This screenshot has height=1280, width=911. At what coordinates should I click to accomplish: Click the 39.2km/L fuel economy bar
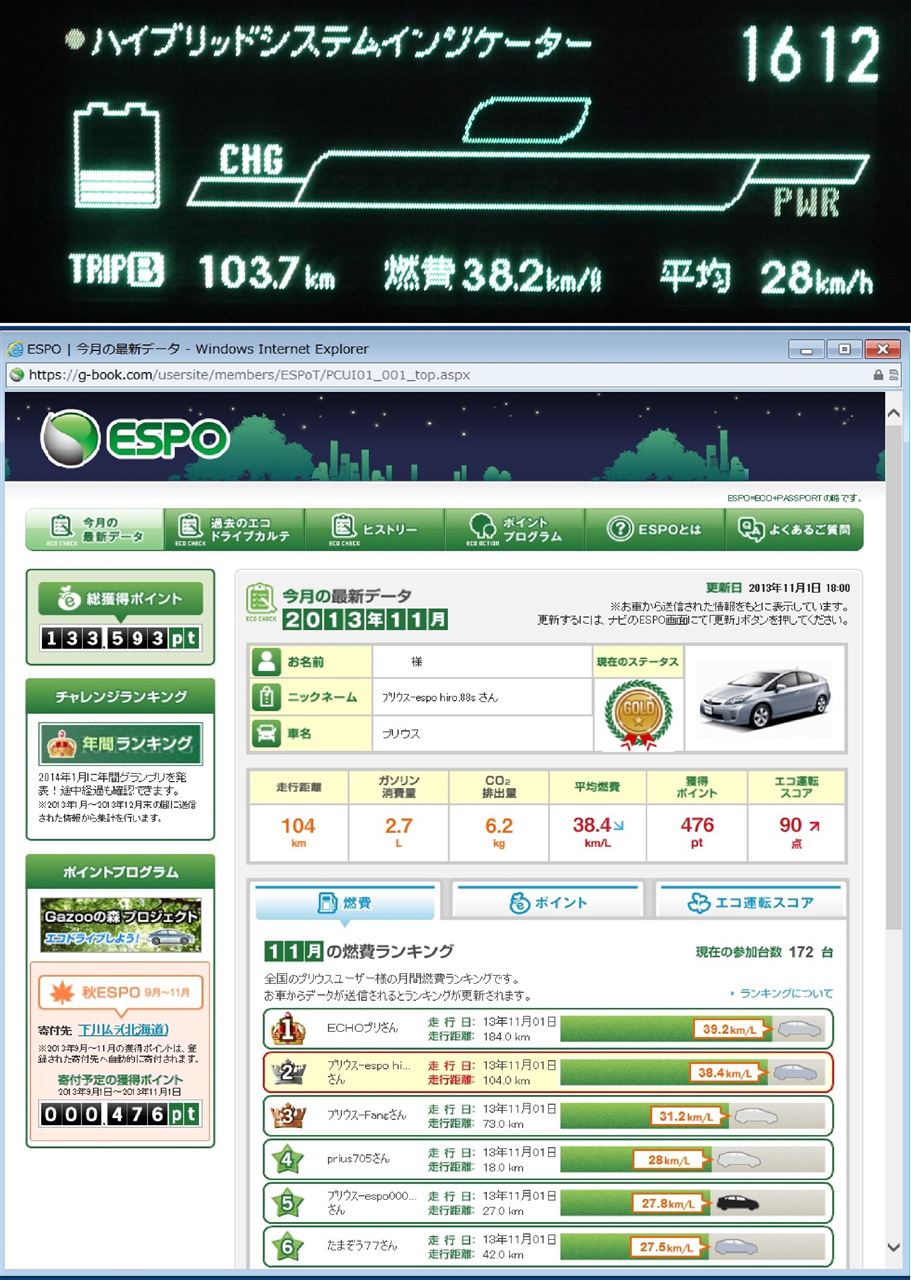(x=693, y=1028)
